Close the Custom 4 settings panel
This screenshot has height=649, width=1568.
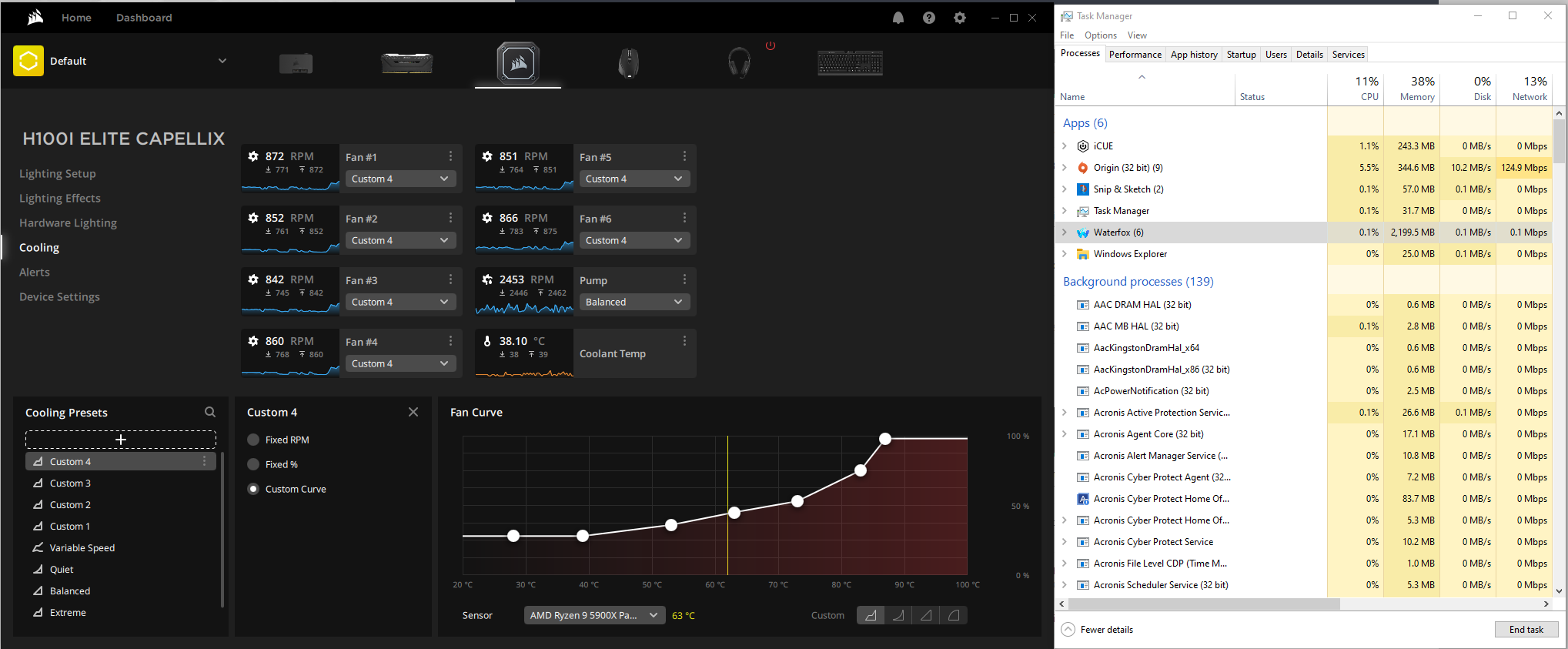pos(413,412)
